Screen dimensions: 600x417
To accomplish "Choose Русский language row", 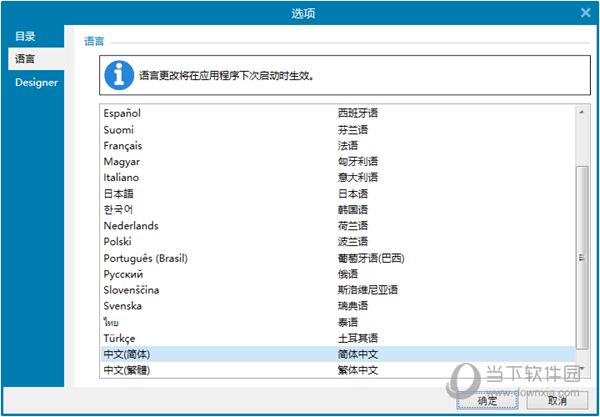I will pos(338,274).
